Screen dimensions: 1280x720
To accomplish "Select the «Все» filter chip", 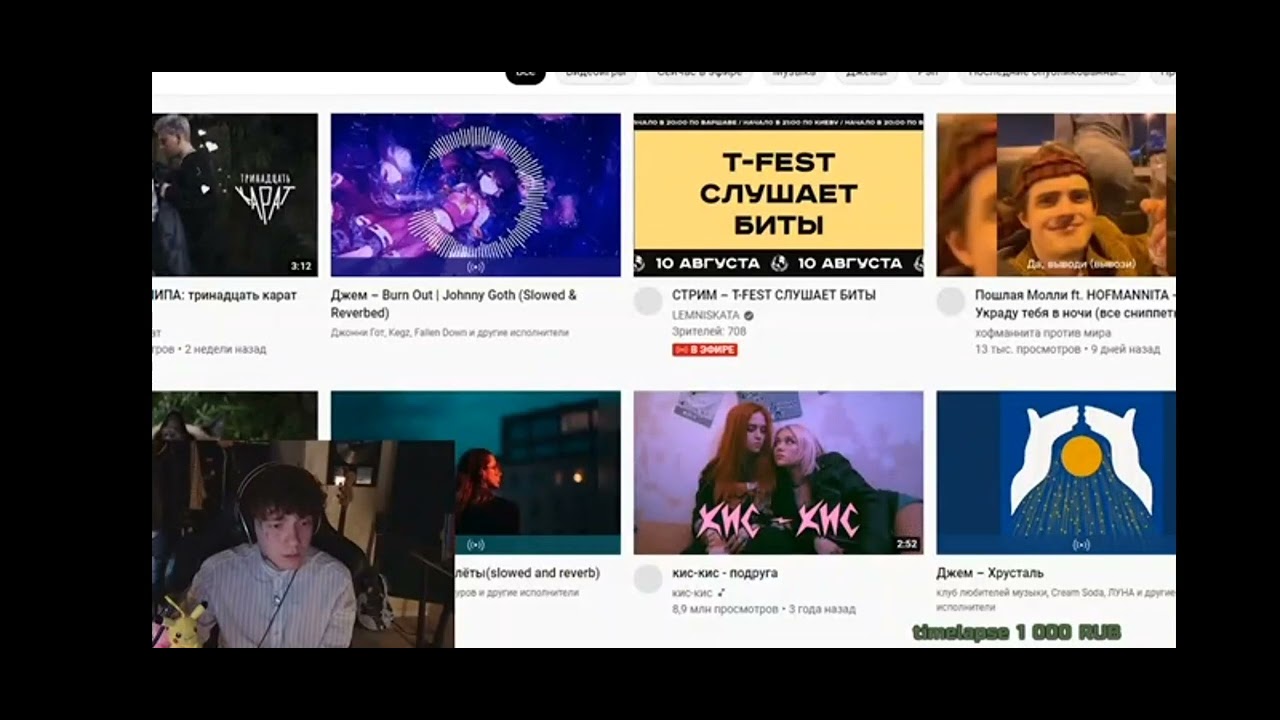I will (525, 74).
